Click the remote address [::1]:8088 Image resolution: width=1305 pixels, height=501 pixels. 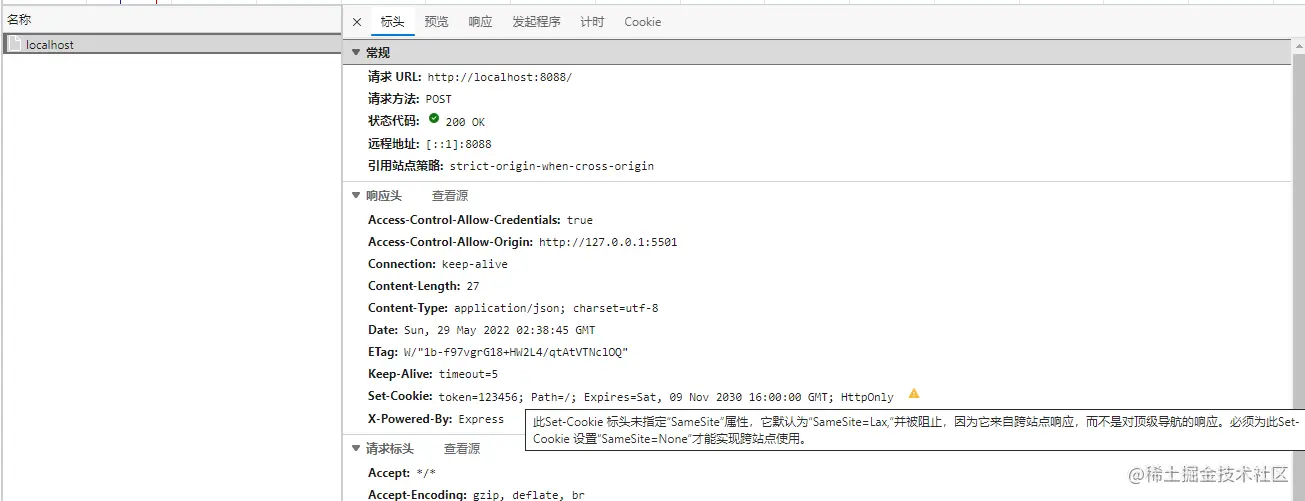(x=458, y=144)
